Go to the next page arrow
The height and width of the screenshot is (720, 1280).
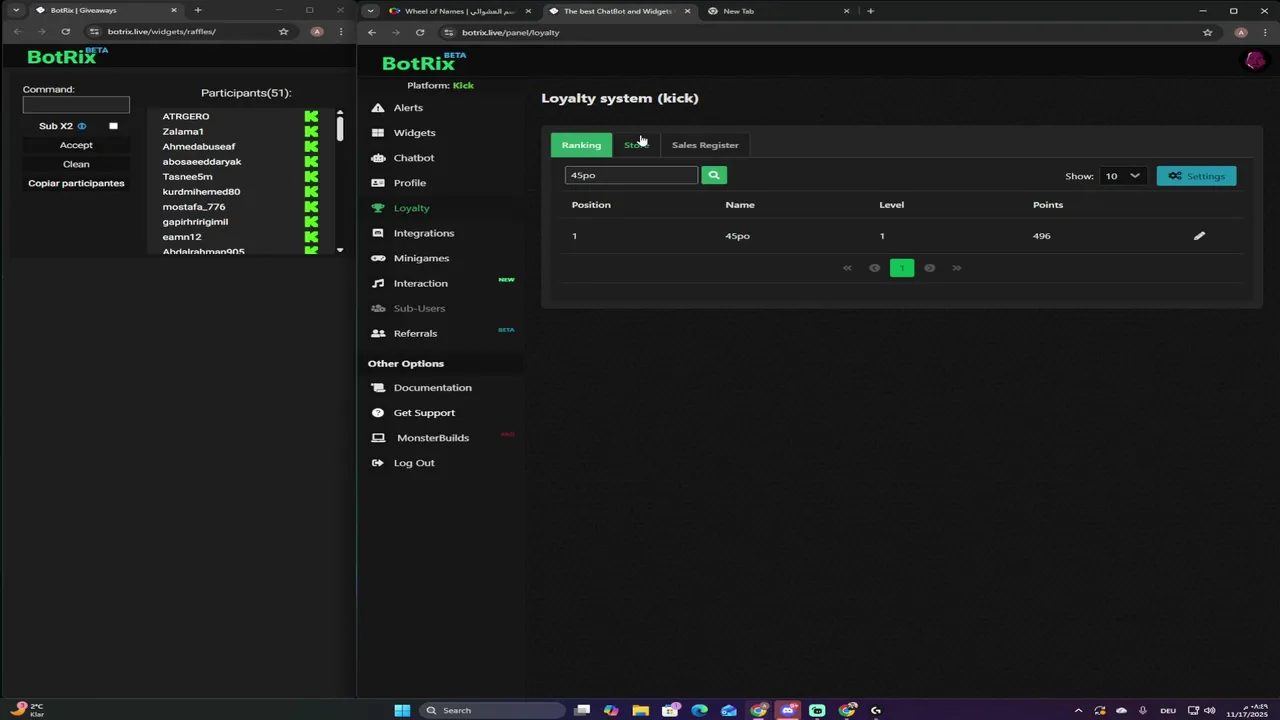coord(929,268)
